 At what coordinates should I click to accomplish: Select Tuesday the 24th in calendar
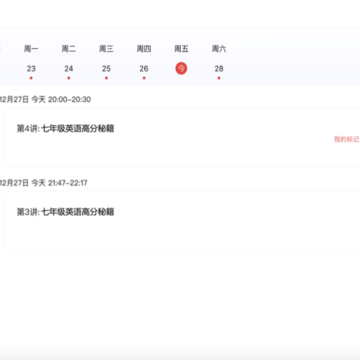click(69, 69)
